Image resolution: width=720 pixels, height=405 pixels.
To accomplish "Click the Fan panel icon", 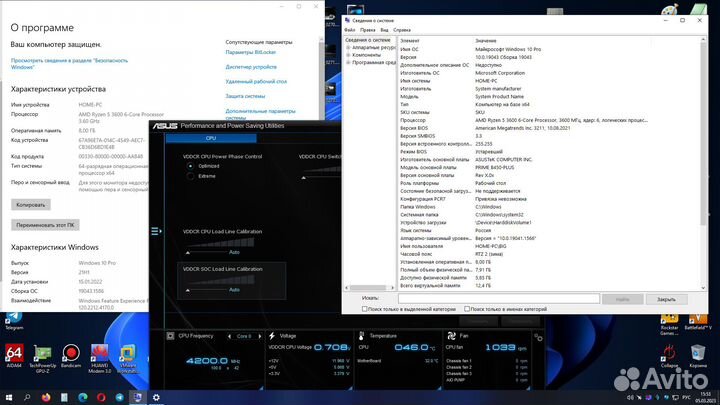I will click(451, 336).
